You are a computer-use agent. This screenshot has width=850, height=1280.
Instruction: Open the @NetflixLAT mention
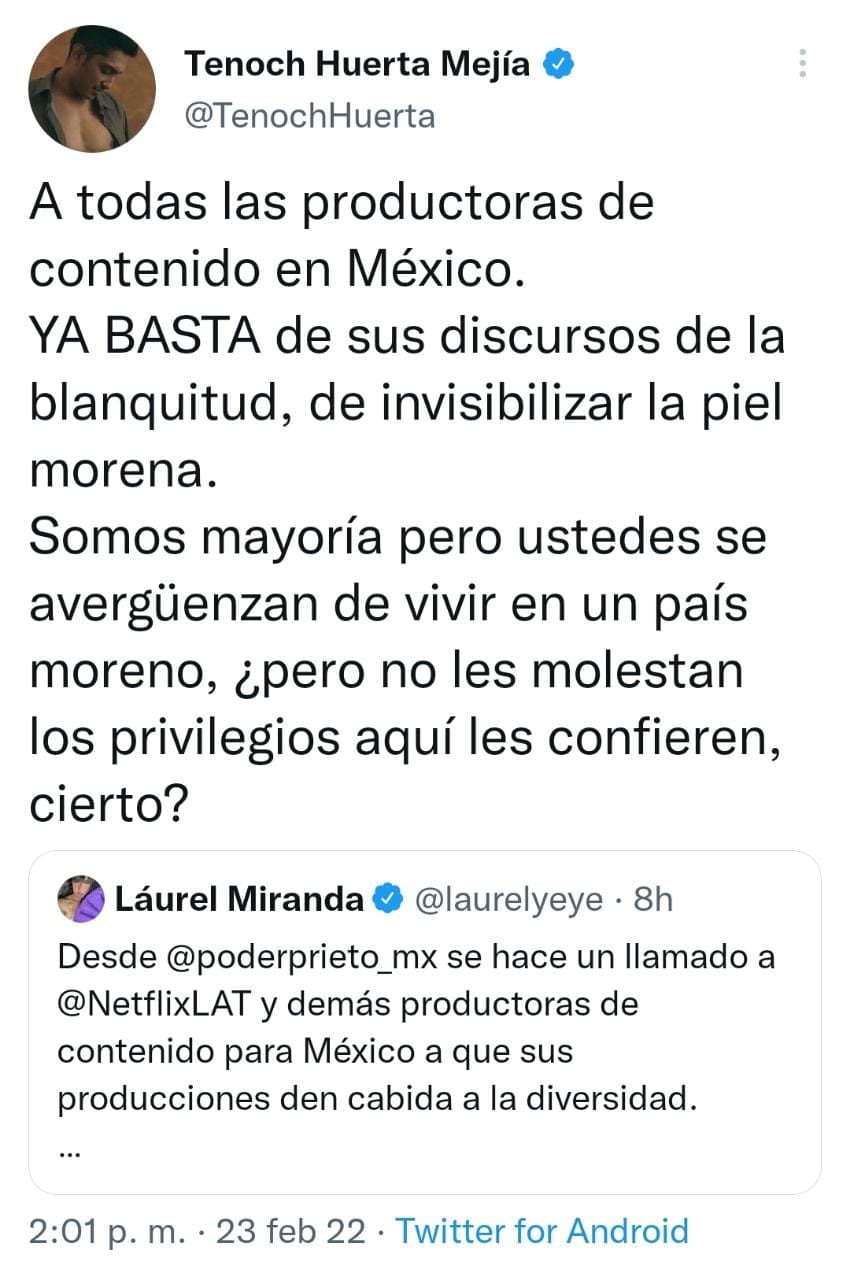click(x=153, y=1004)
